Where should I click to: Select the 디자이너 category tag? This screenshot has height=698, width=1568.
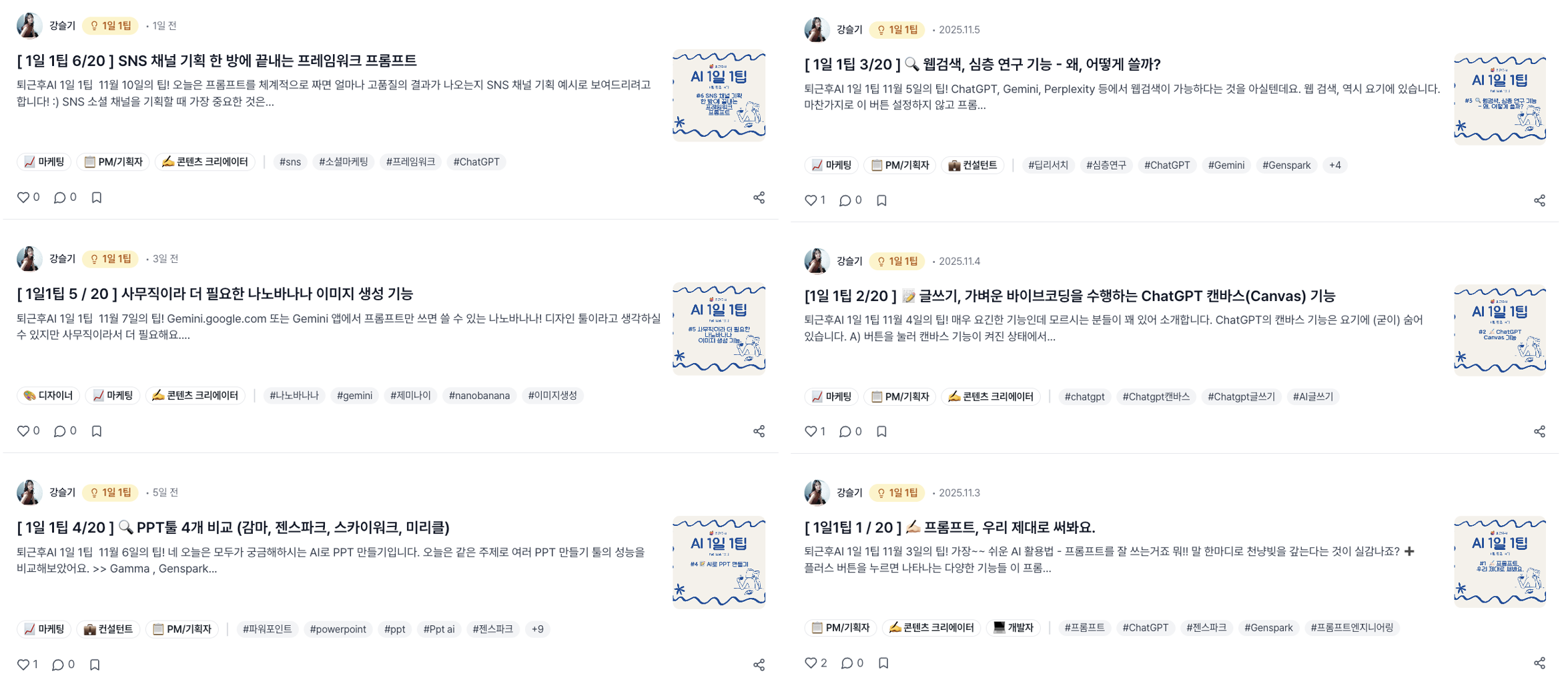48,396
